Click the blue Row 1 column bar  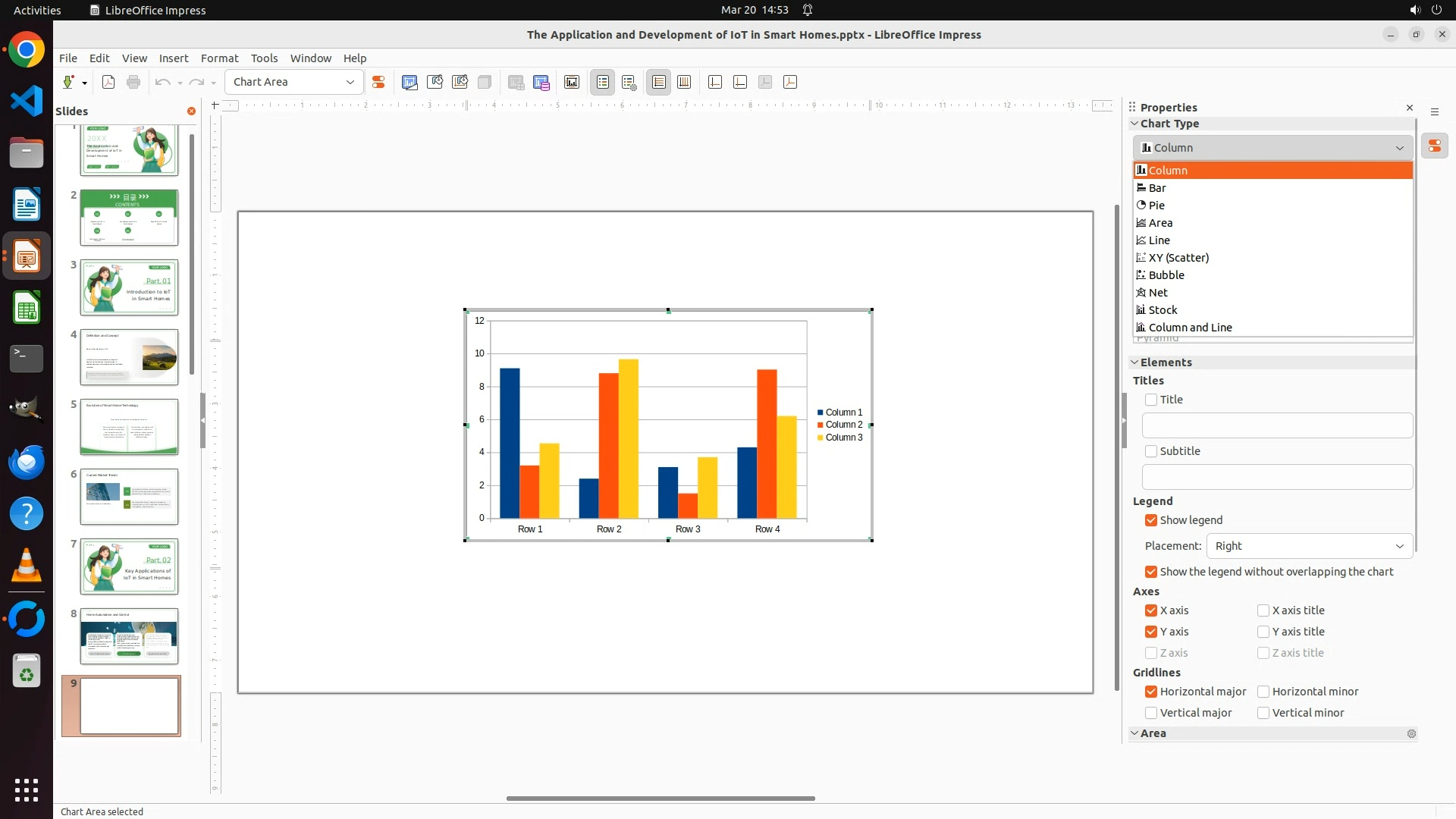(x=510, y=443)
